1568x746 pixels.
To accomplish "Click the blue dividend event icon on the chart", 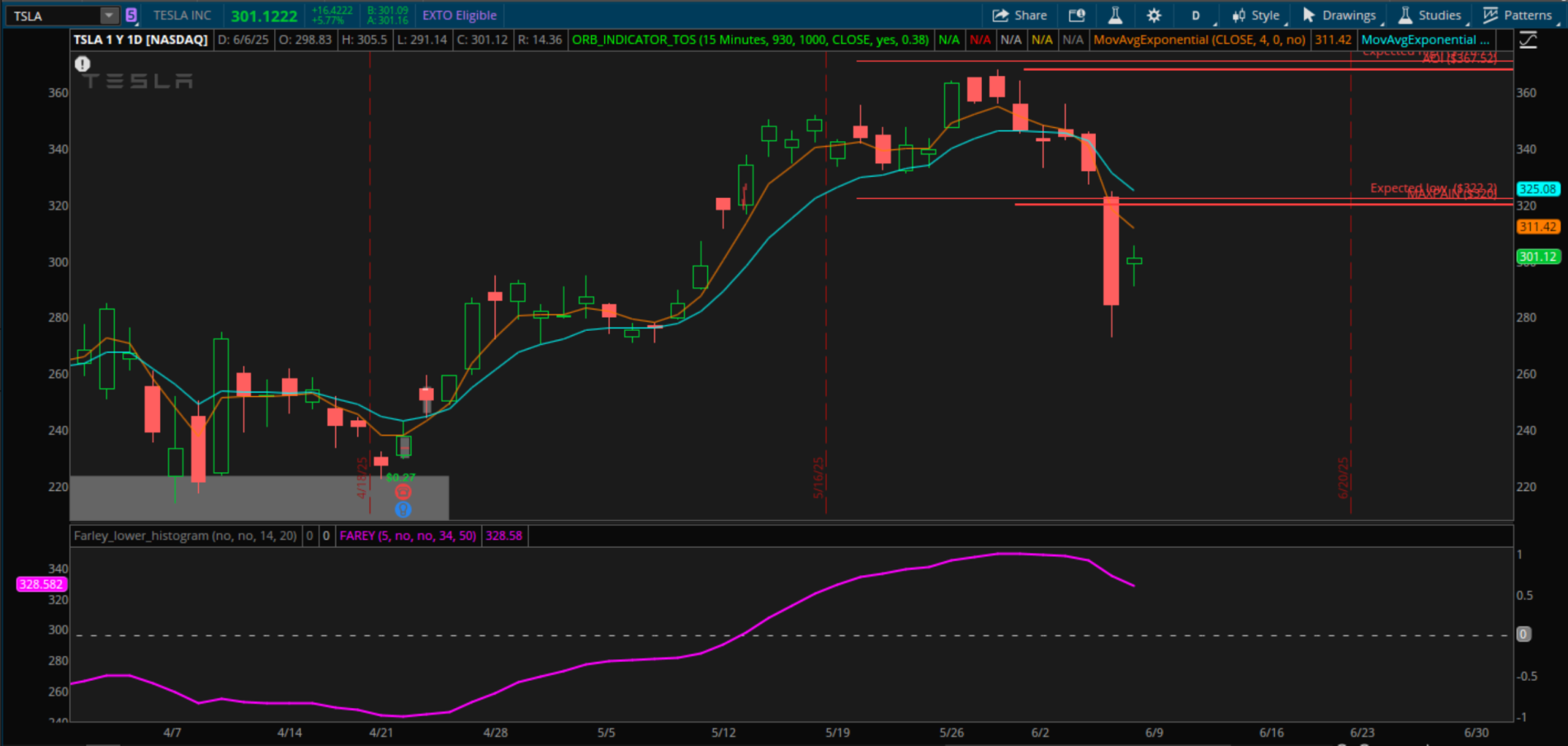I will tap(403, 509).
